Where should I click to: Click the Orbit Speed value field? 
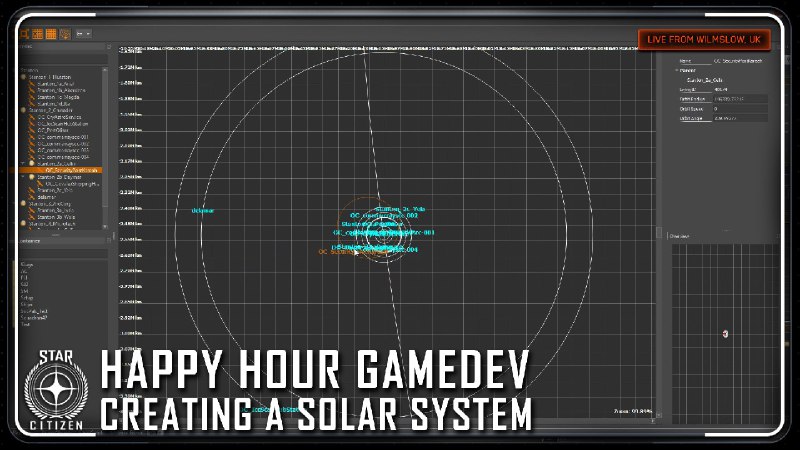coord(740,109)
